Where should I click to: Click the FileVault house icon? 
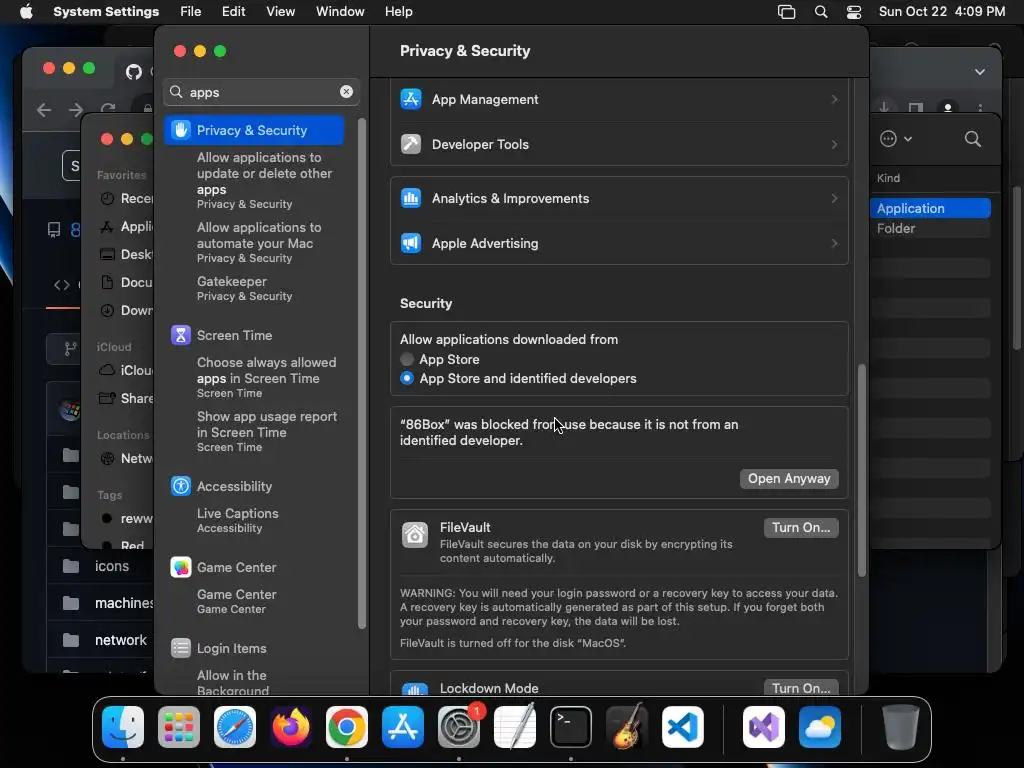(415, 535)
